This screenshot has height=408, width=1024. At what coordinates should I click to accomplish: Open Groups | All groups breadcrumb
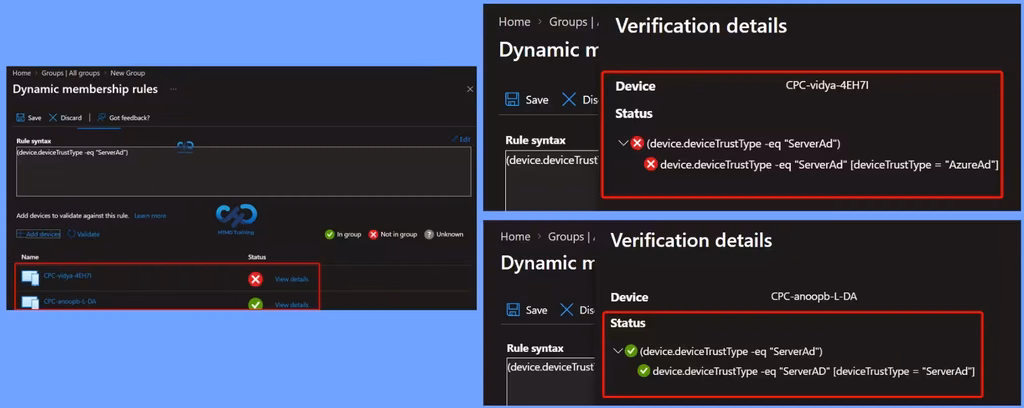pos(71,73)
